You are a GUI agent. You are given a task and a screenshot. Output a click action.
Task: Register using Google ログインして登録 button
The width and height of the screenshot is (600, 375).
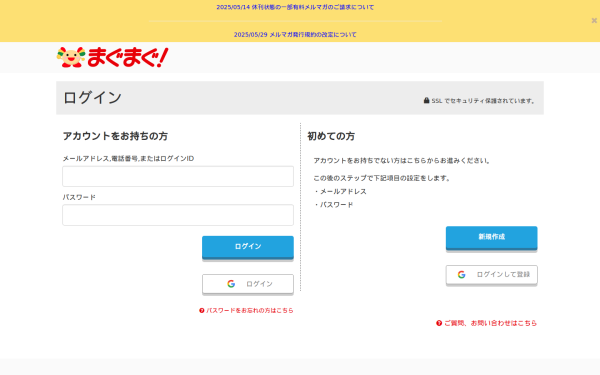point(492,275)
